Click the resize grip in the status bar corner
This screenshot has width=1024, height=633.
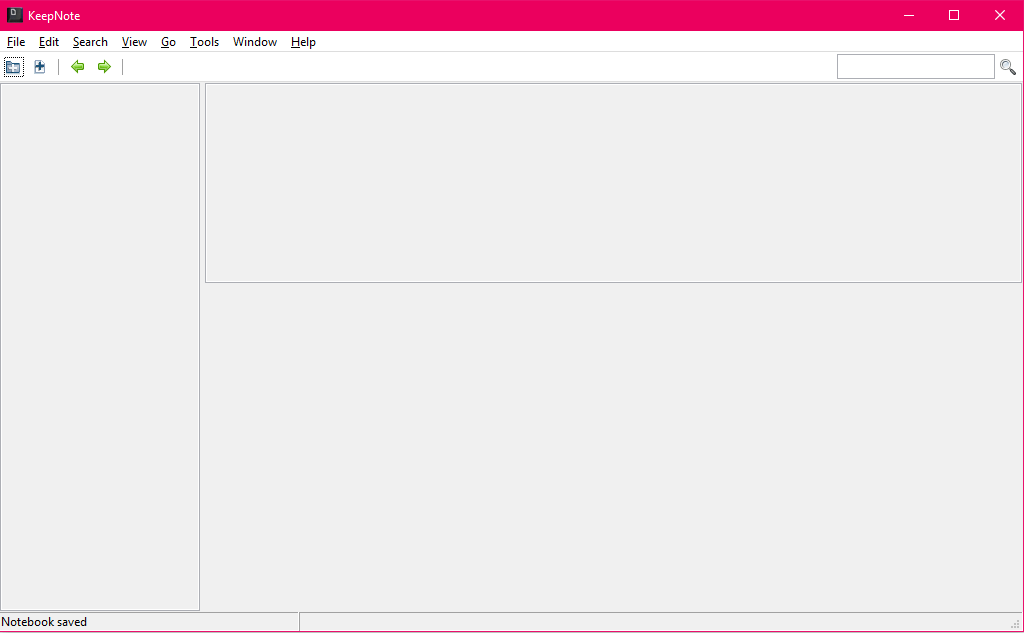[x=1015, y=625]
